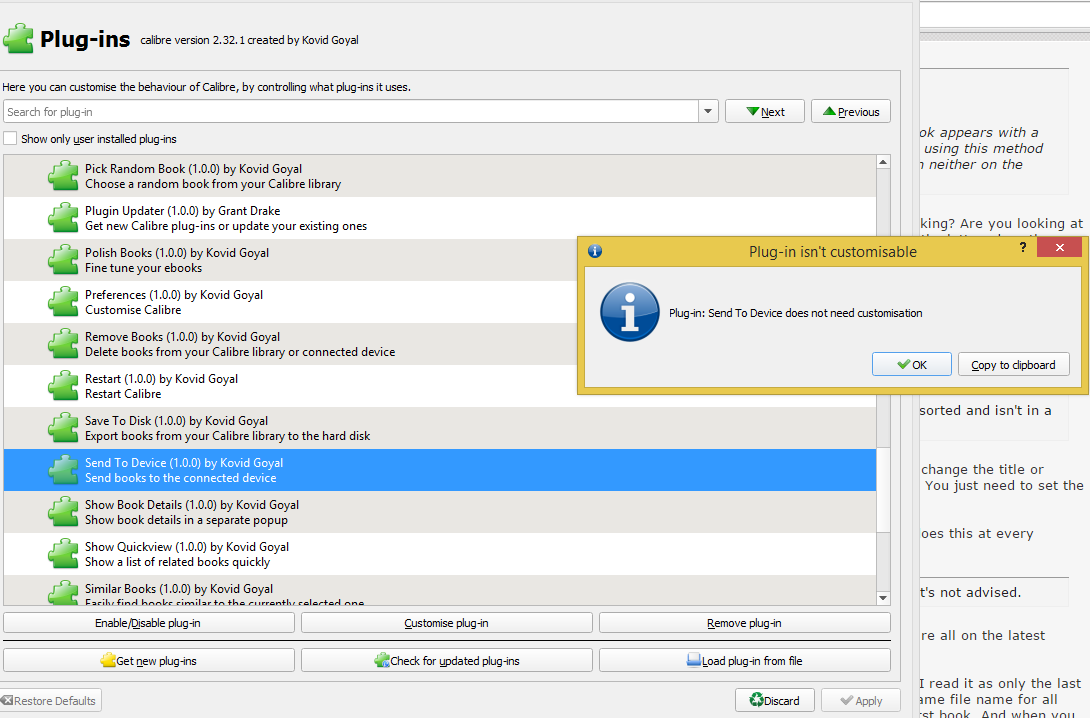The width and height of the screenshot is (1090, 718).
Task: Click the Remove Books plug-in icon
Action: (x=63, y=344)
